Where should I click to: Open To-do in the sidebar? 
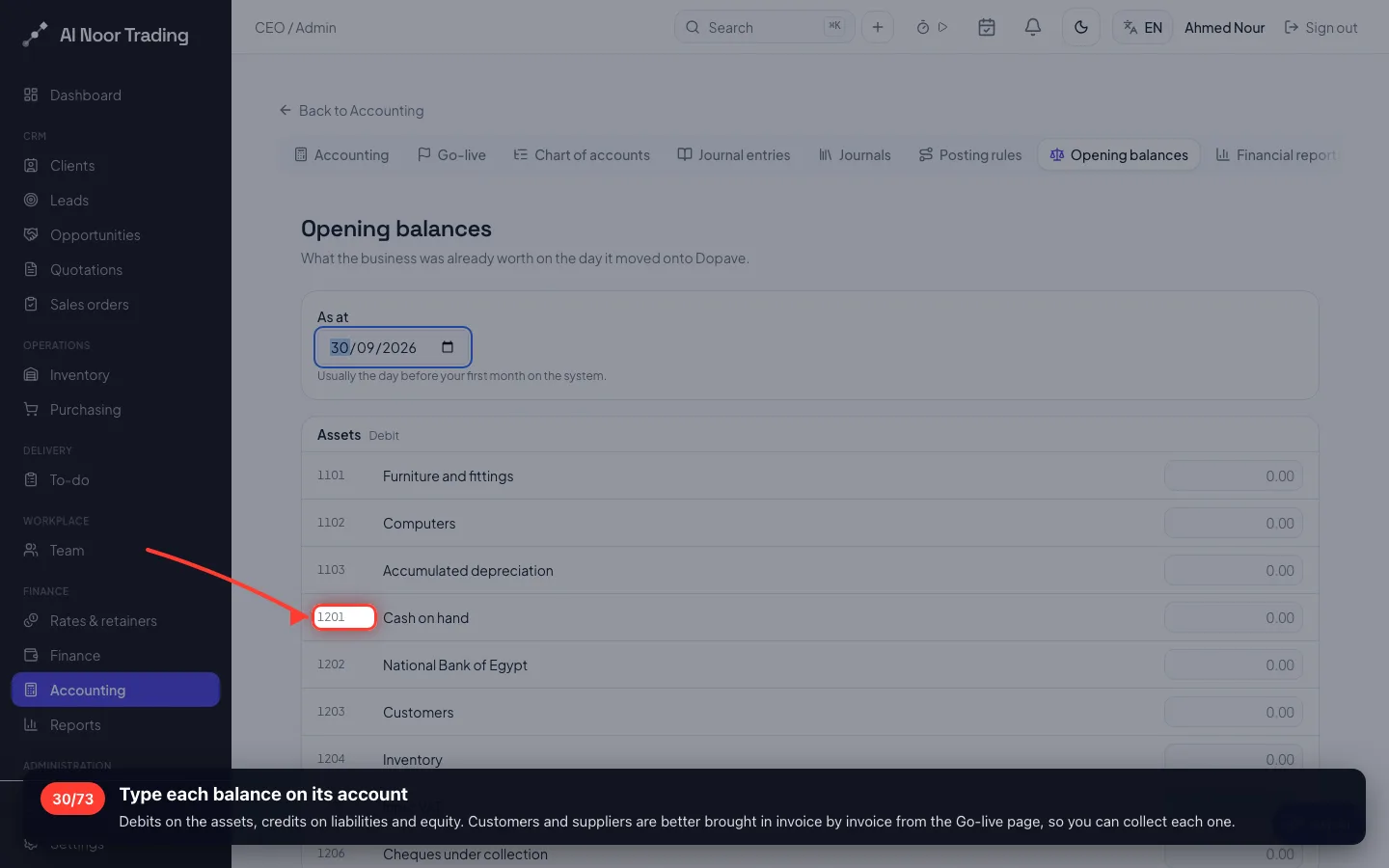coord(116,479)
